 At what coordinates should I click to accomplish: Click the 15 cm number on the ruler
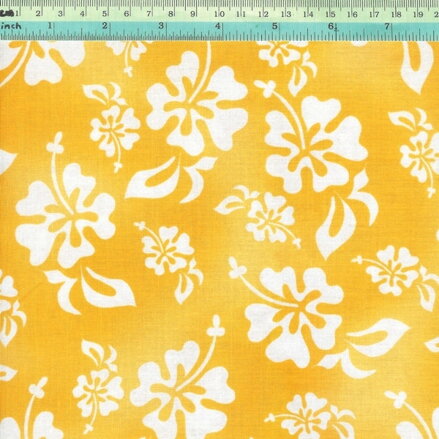(330, 14)
